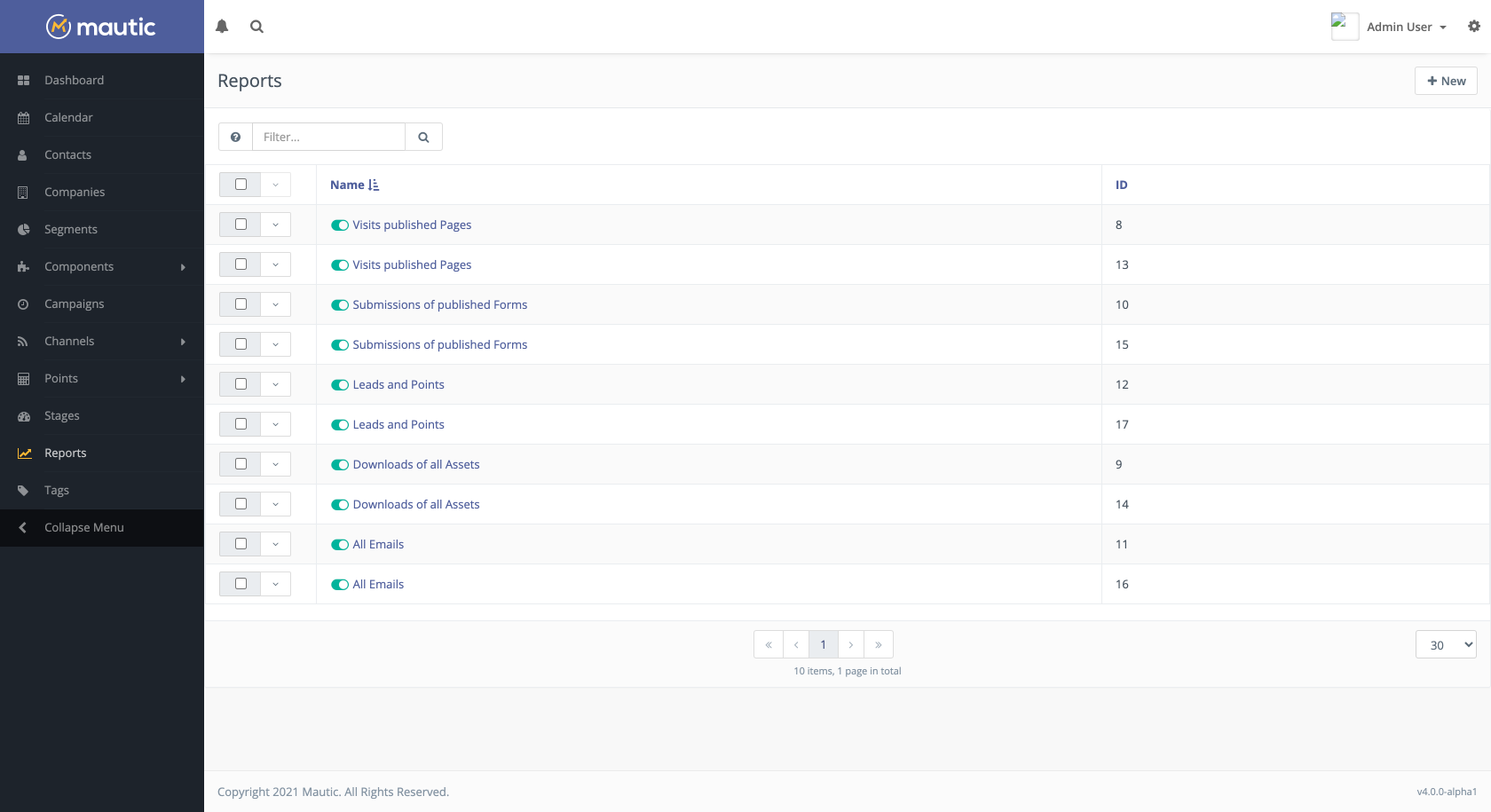Open the settings gear icon
The height and width of the screenshot is (812, 1491).
(x=1473, y=27)
